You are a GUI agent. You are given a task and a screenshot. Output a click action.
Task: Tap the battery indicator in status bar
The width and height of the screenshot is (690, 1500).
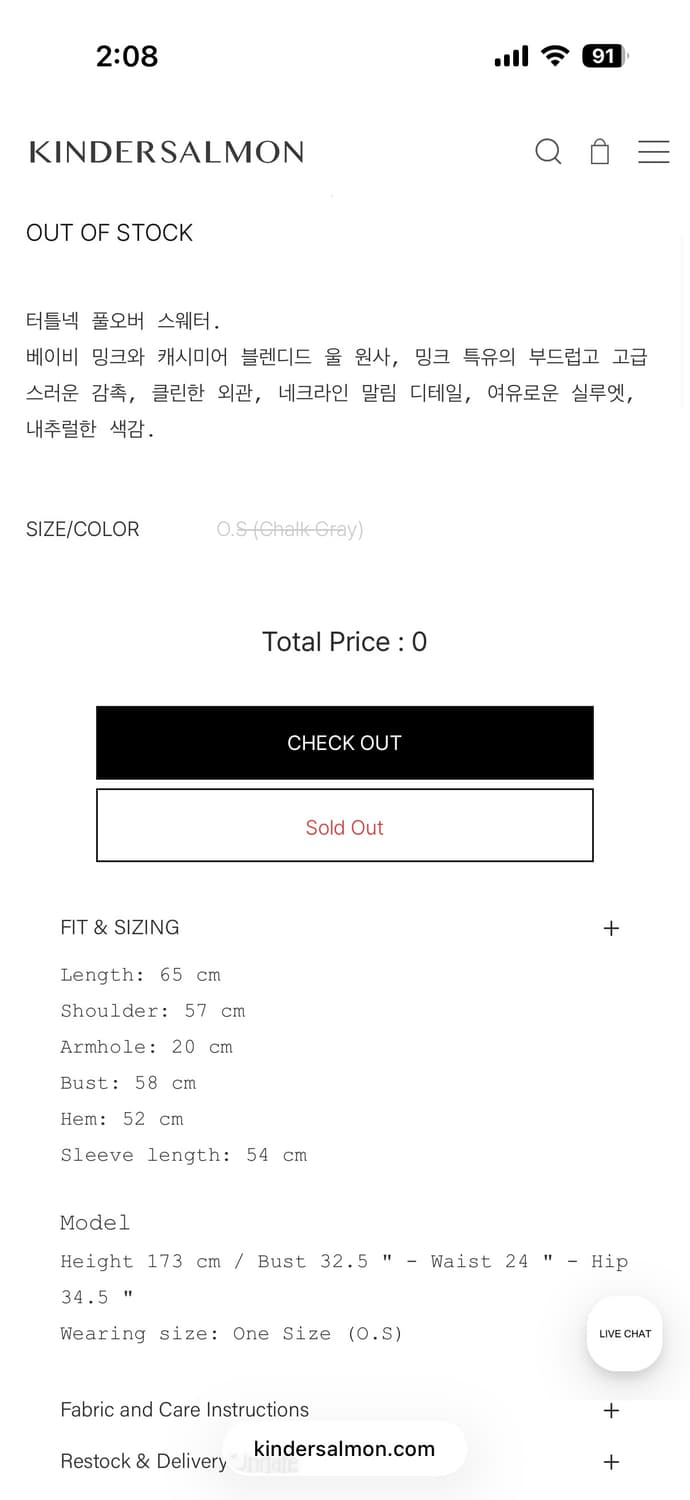(604, 57)
